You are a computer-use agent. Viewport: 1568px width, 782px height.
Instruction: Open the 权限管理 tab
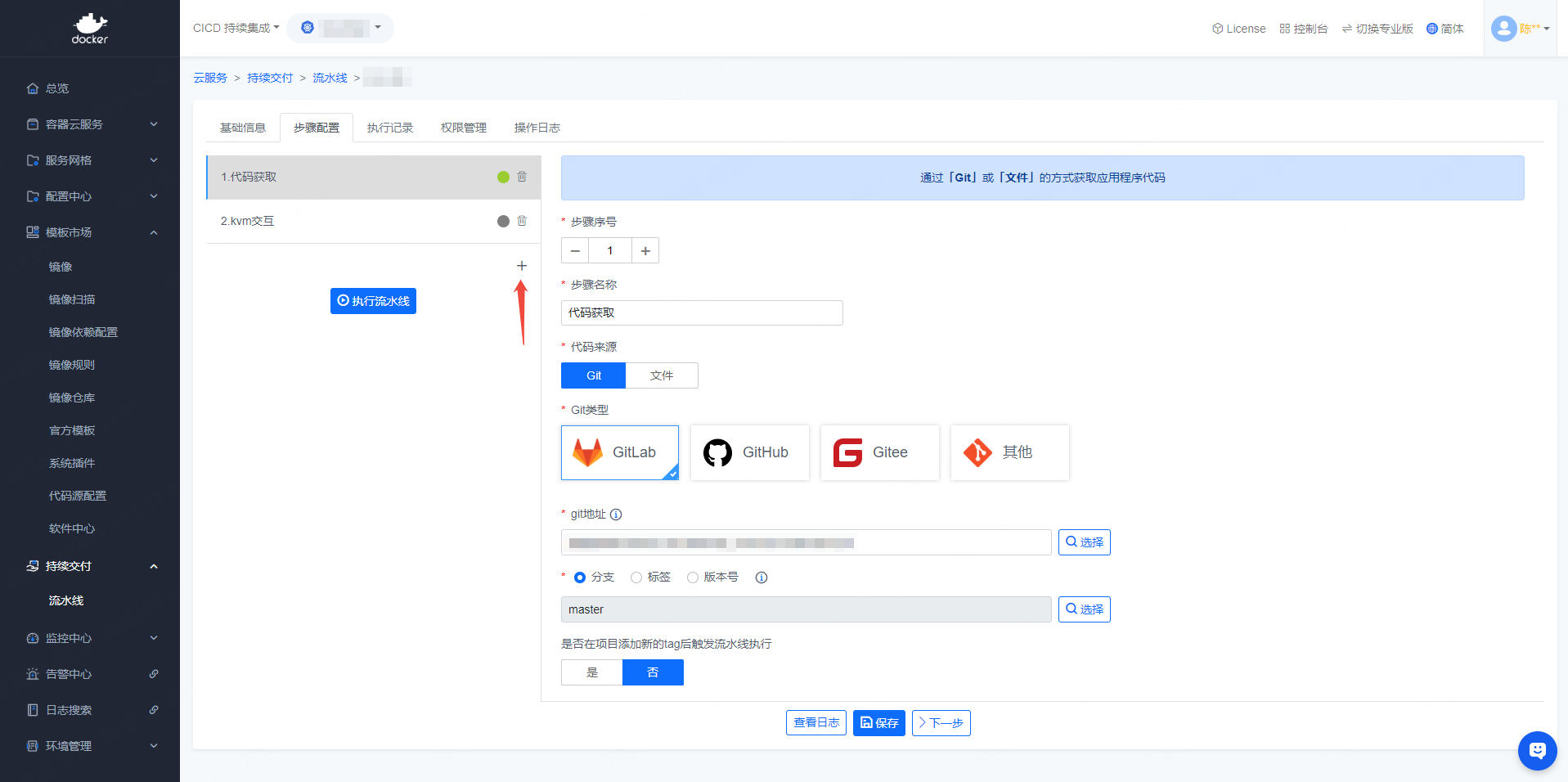tap(464, 128)
